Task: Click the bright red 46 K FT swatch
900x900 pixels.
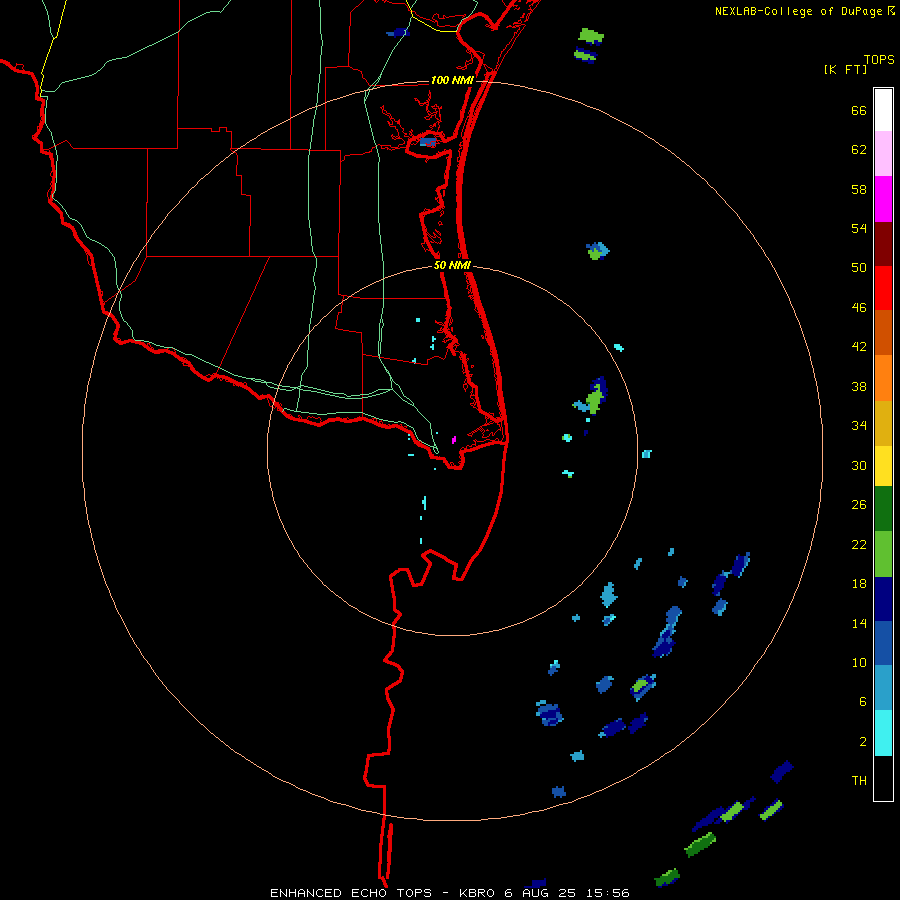Action: click(x=883, y=288)
